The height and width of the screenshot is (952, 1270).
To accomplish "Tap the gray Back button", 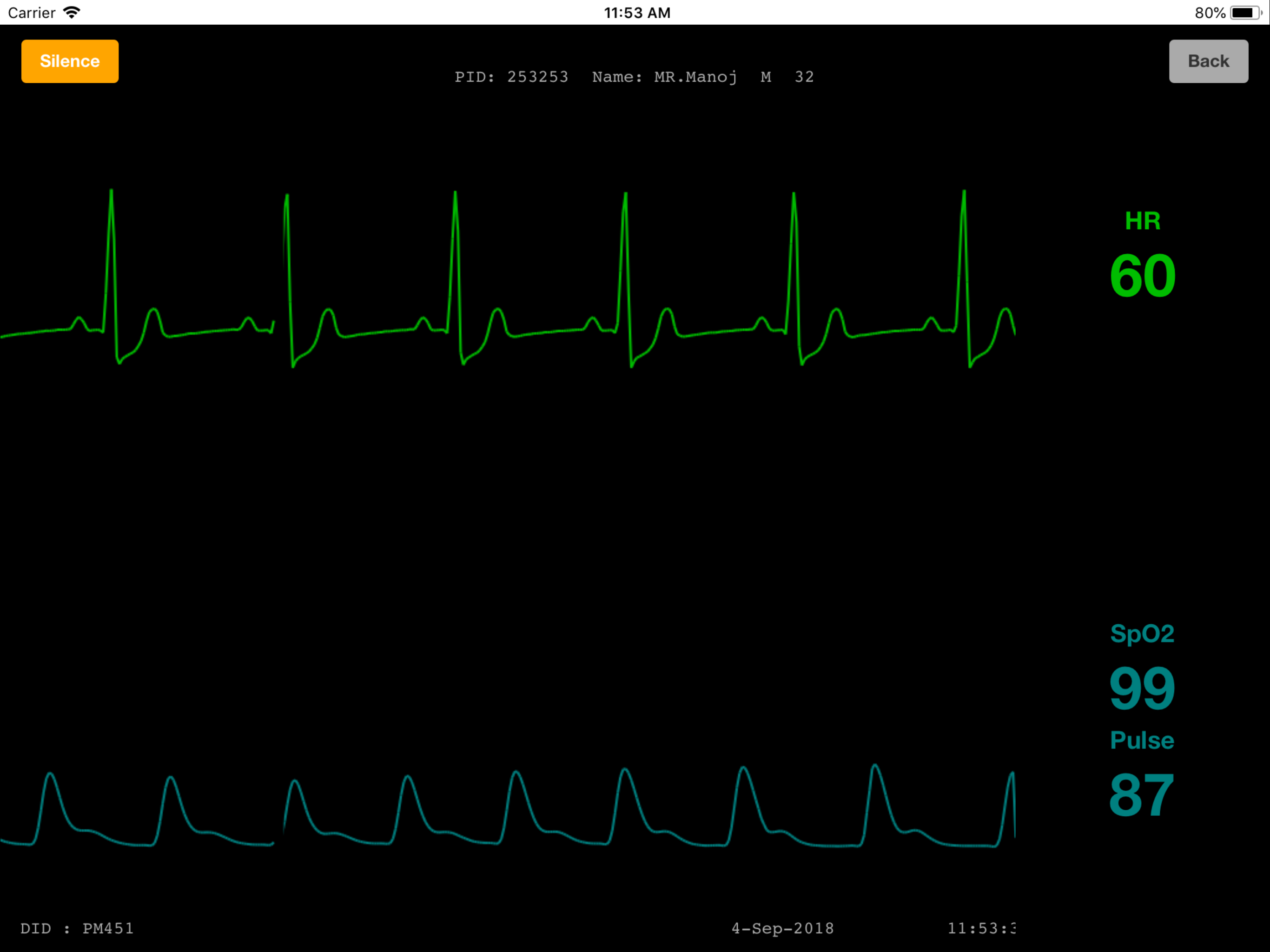I will coord(1208,61).
